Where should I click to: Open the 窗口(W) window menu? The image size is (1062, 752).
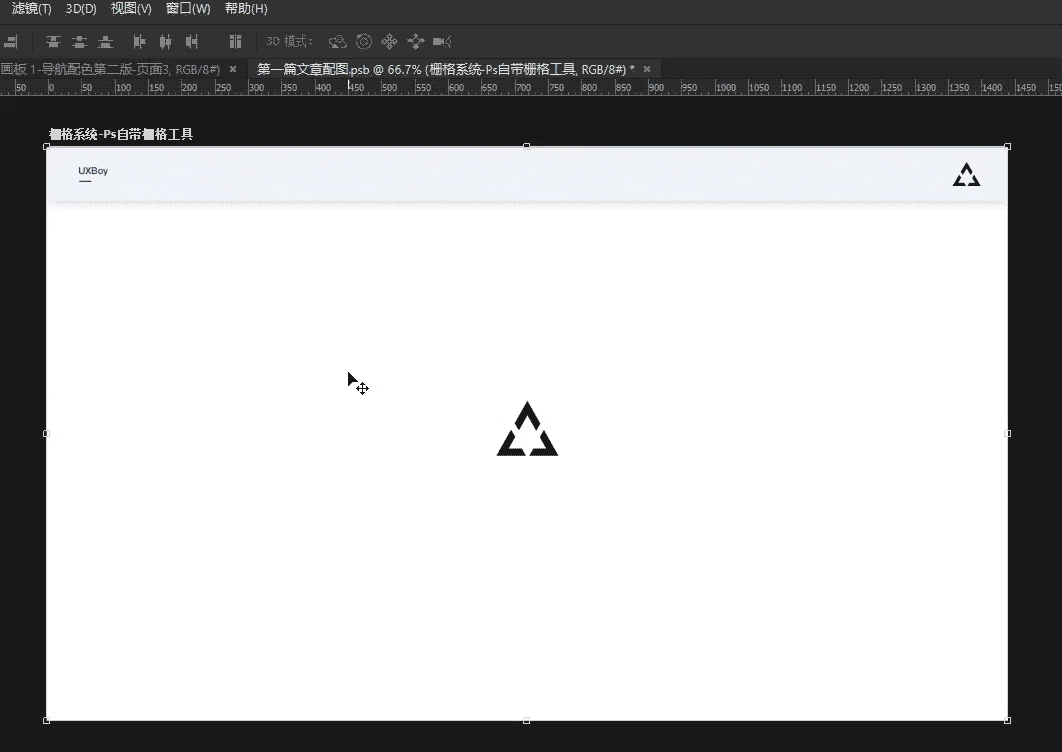188,9
